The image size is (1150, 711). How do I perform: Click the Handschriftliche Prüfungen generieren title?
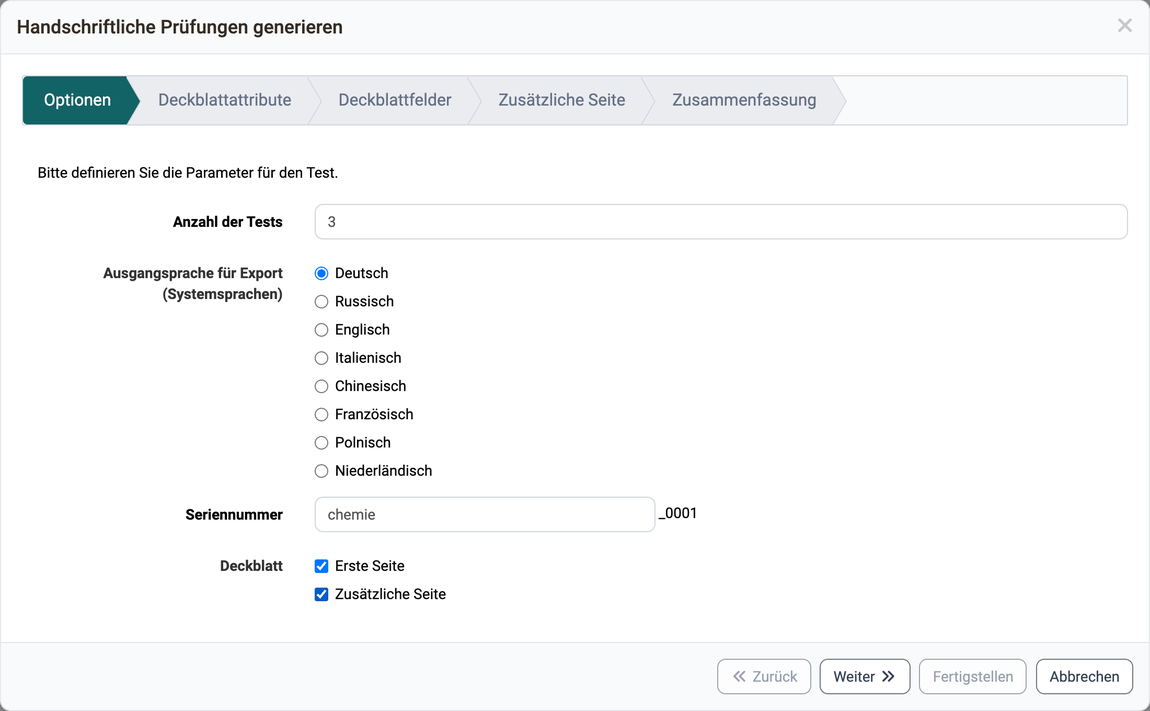(x=180, y=27)
